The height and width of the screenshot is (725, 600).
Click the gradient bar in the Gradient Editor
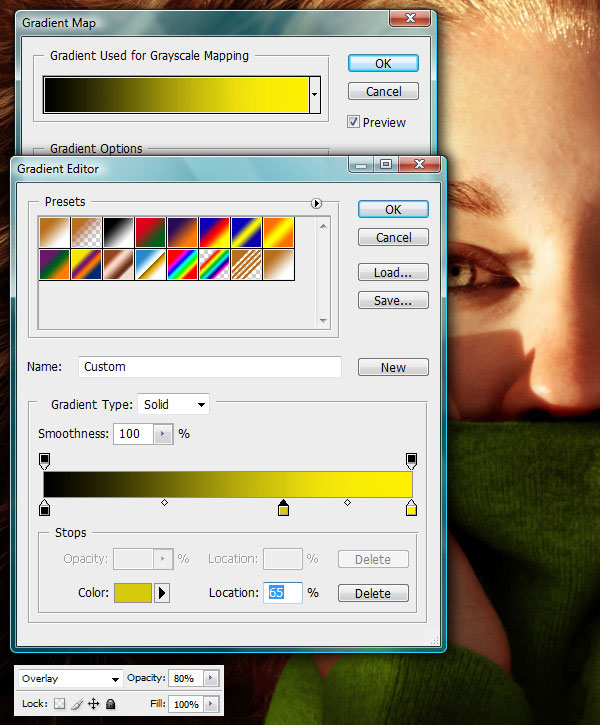[228, 485]
